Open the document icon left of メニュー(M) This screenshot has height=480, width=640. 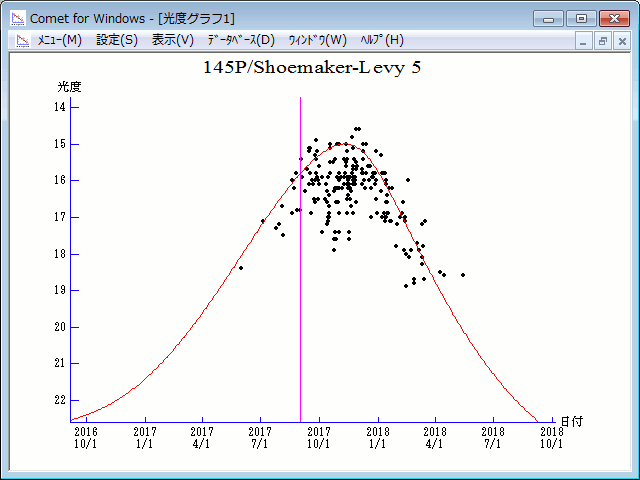19,40
